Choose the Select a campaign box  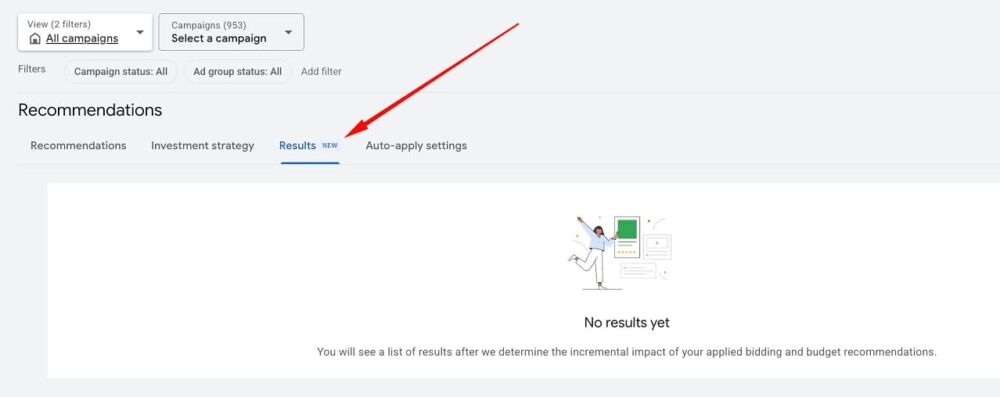pyautogui.click(x=231, y=32)
